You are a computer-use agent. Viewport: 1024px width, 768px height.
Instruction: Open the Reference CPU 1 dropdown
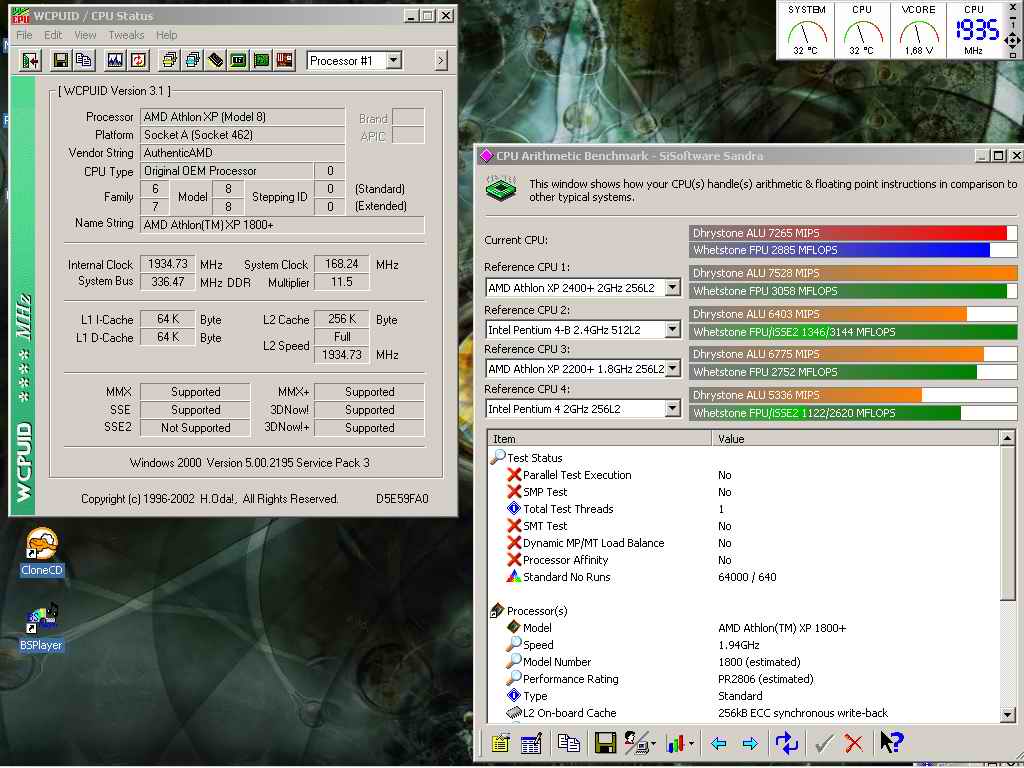click(x=672, y=287)
